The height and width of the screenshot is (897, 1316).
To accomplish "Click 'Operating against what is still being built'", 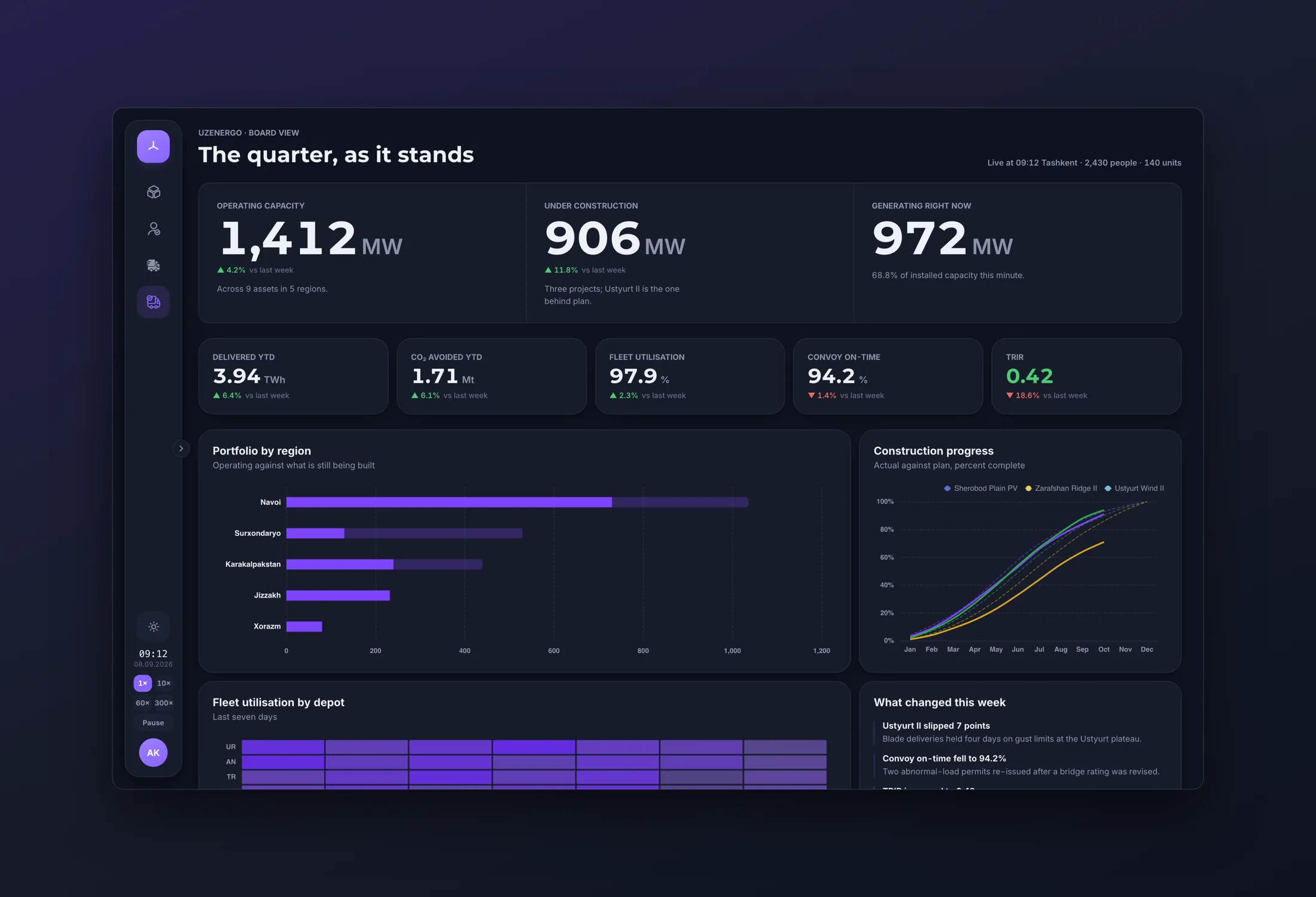I will click(x=294, y=465).
